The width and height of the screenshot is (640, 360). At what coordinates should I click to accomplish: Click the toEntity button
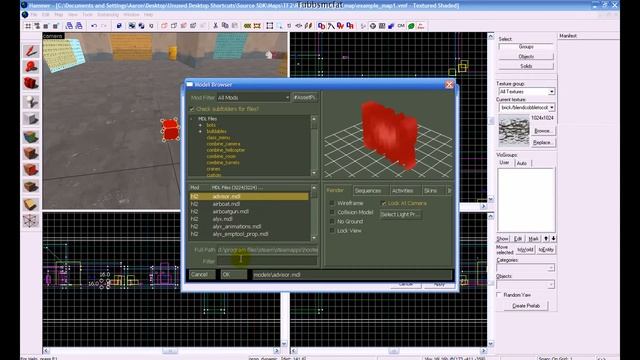point(546,249)
